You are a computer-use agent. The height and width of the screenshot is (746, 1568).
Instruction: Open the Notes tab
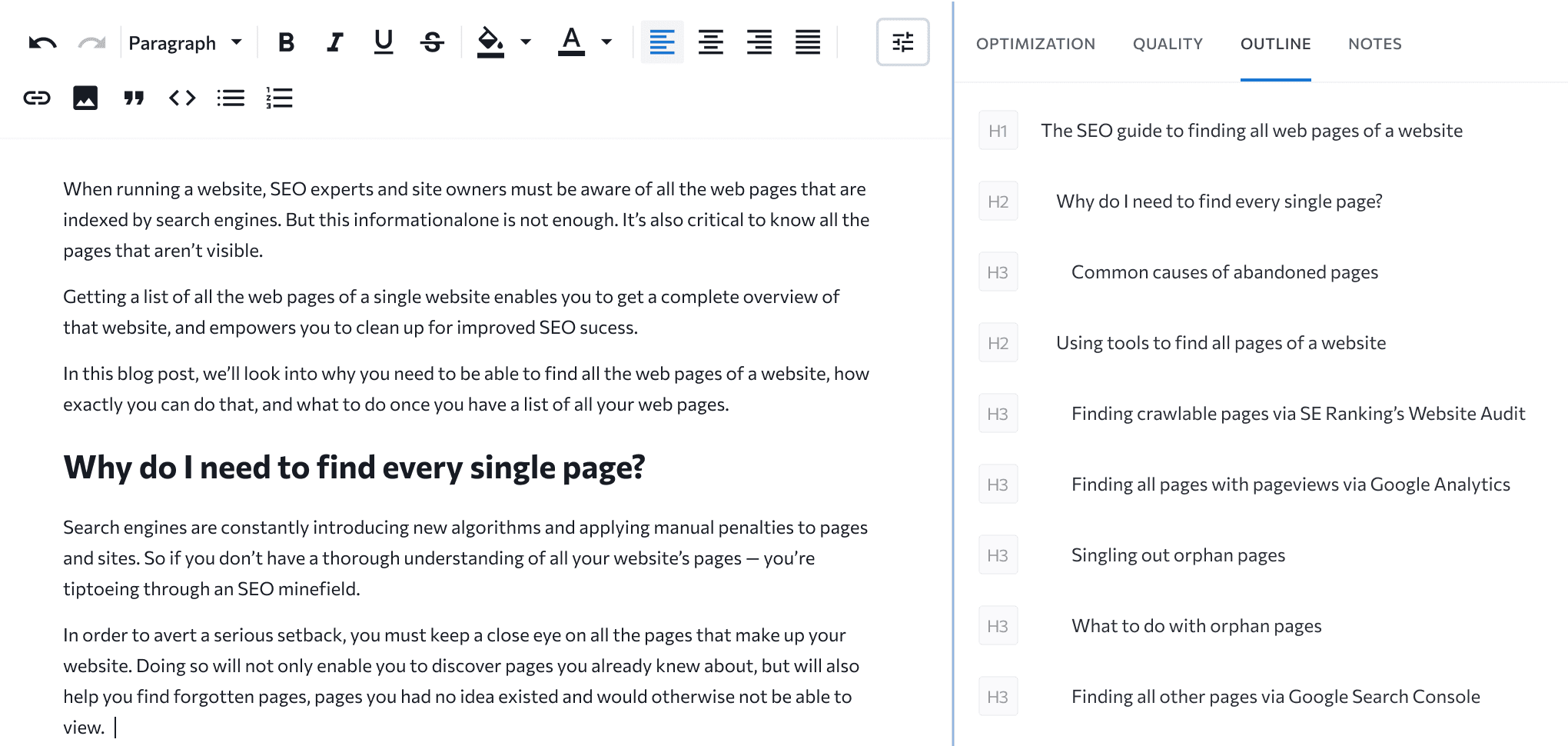coord(1375,44)
